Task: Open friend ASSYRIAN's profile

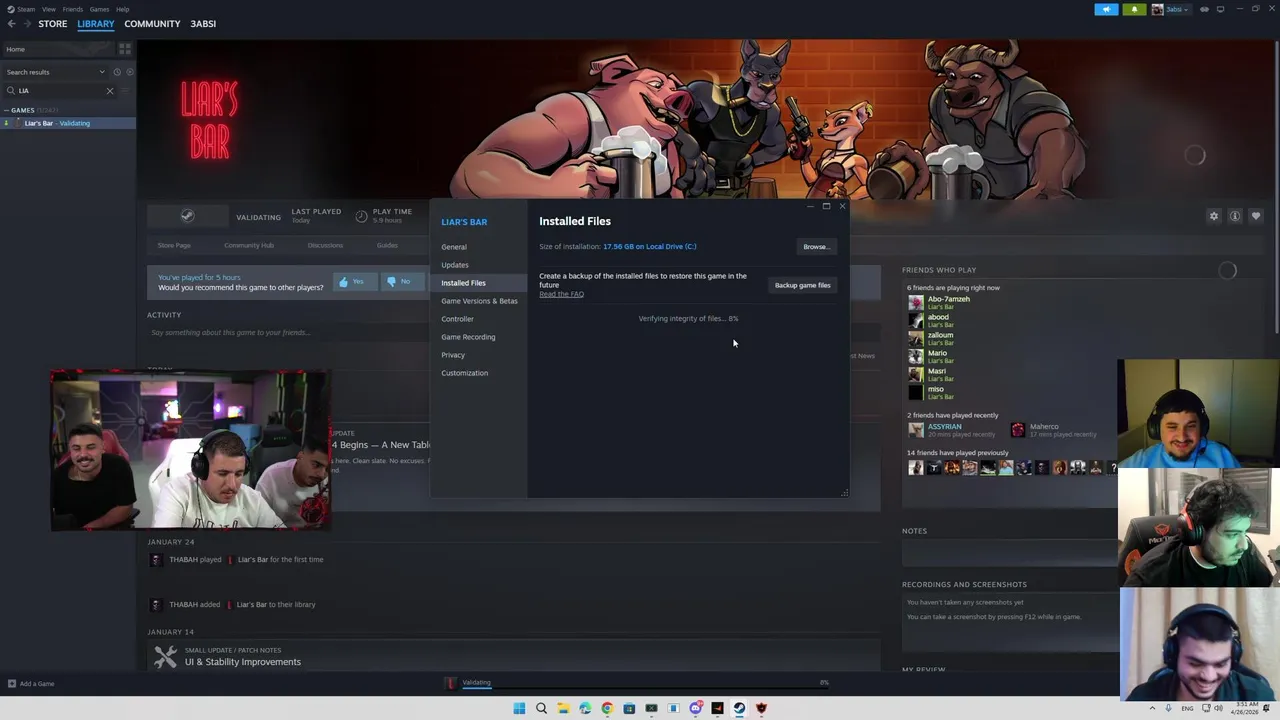Action: pos(944,427)
